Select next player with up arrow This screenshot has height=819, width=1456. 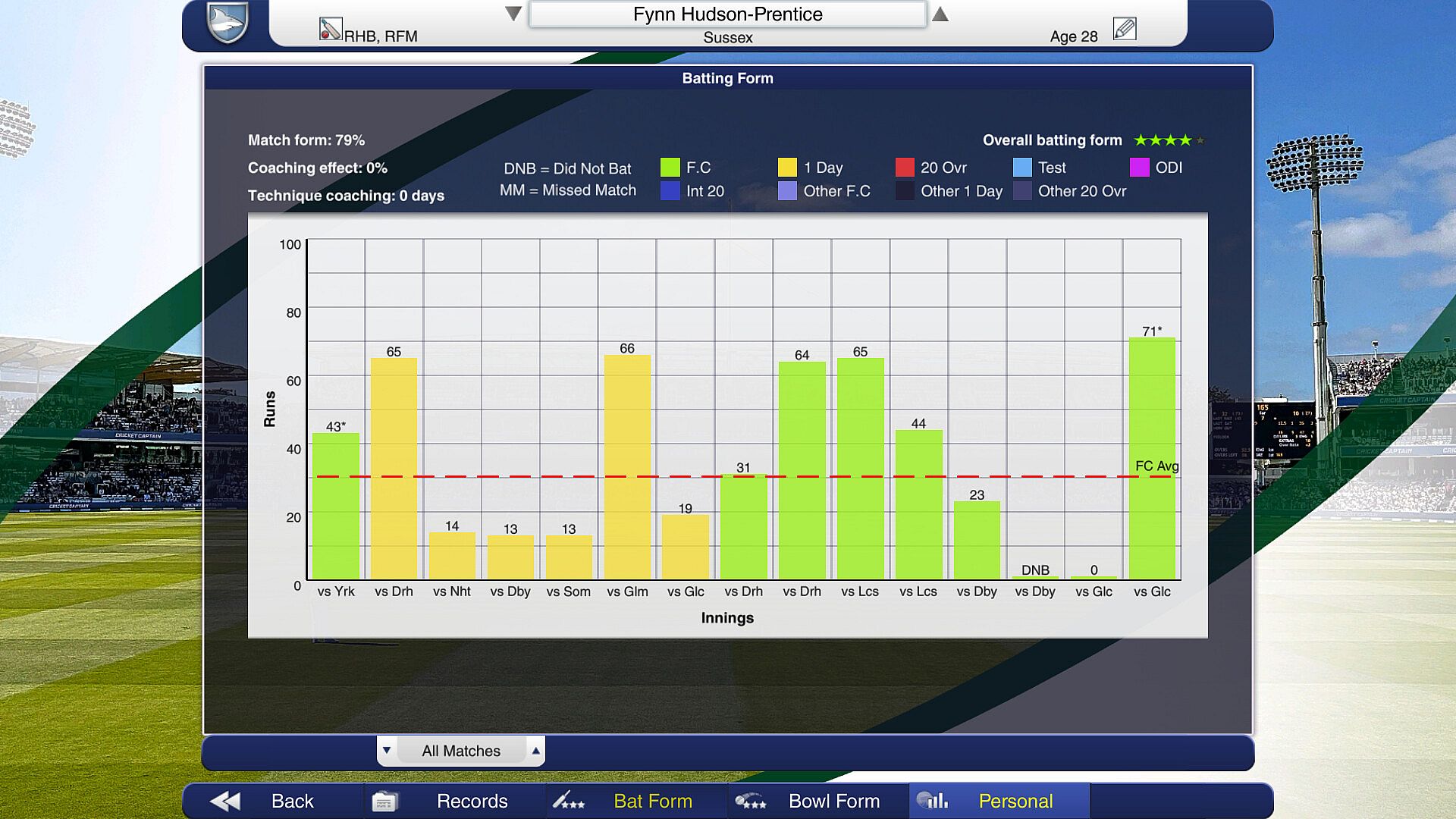(x=940, y=14)
